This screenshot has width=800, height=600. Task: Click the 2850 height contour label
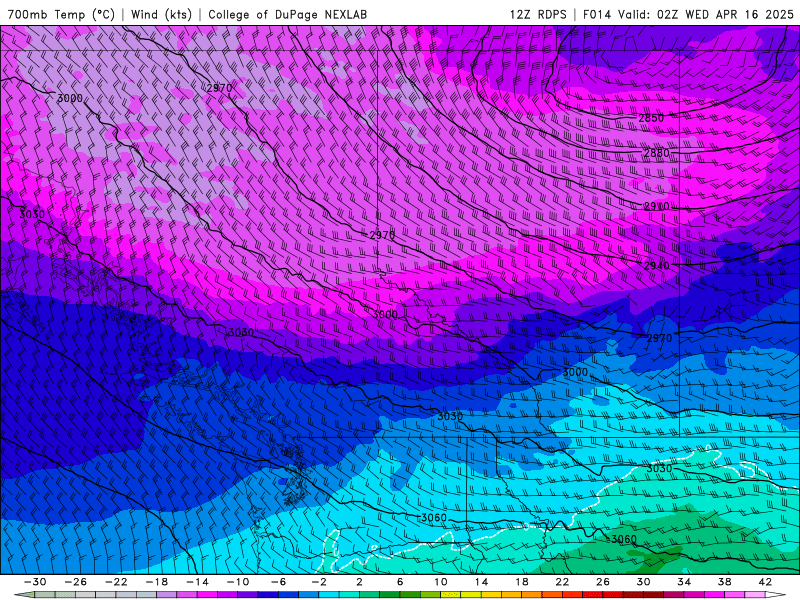pyautogui.click(x=651, y=118)
